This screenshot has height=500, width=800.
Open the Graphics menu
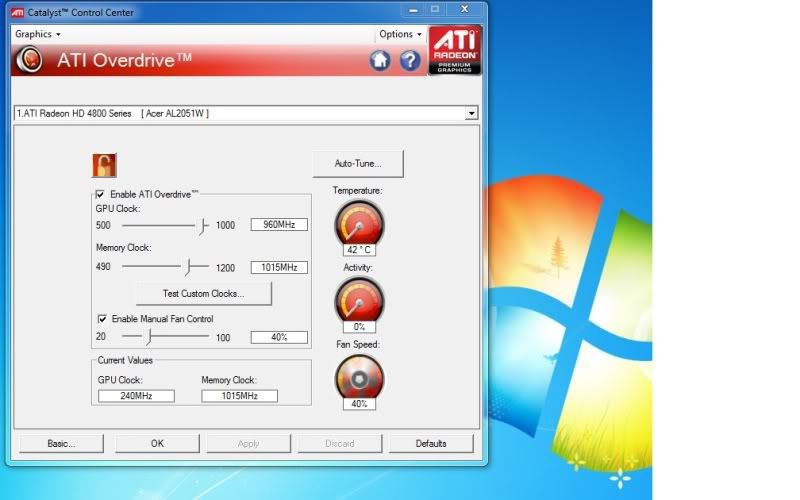click(x=38, y=34)
